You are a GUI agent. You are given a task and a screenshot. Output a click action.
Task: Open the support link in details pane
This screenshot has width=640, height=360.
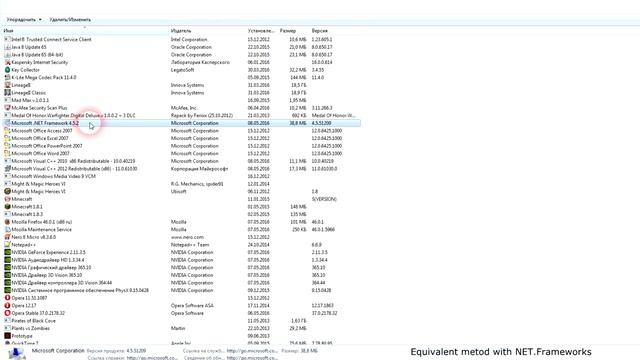pos(252,351)
